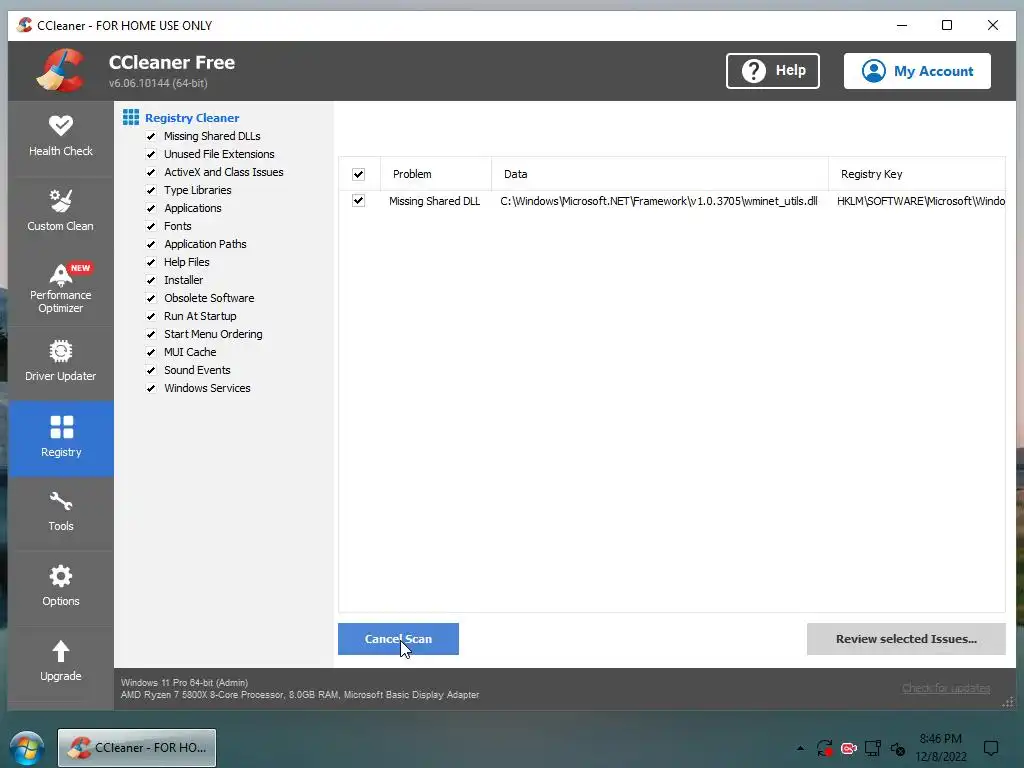
Task: Click the taskbar clock showing 8:46 PM
Action: [940, 748]
